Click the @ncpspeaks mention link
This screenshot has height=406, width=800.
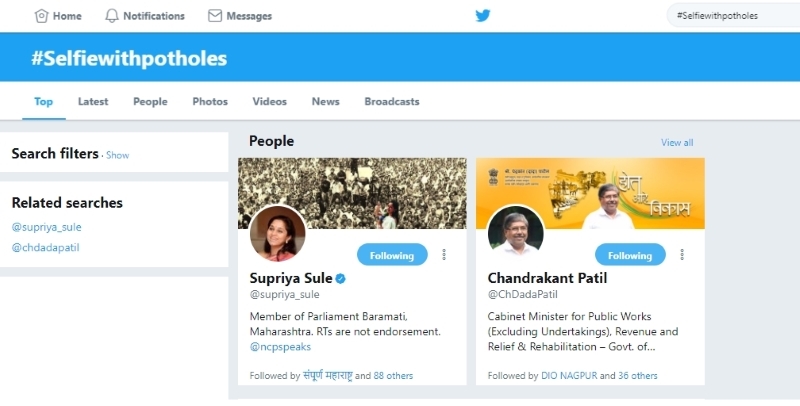[280, 346]
